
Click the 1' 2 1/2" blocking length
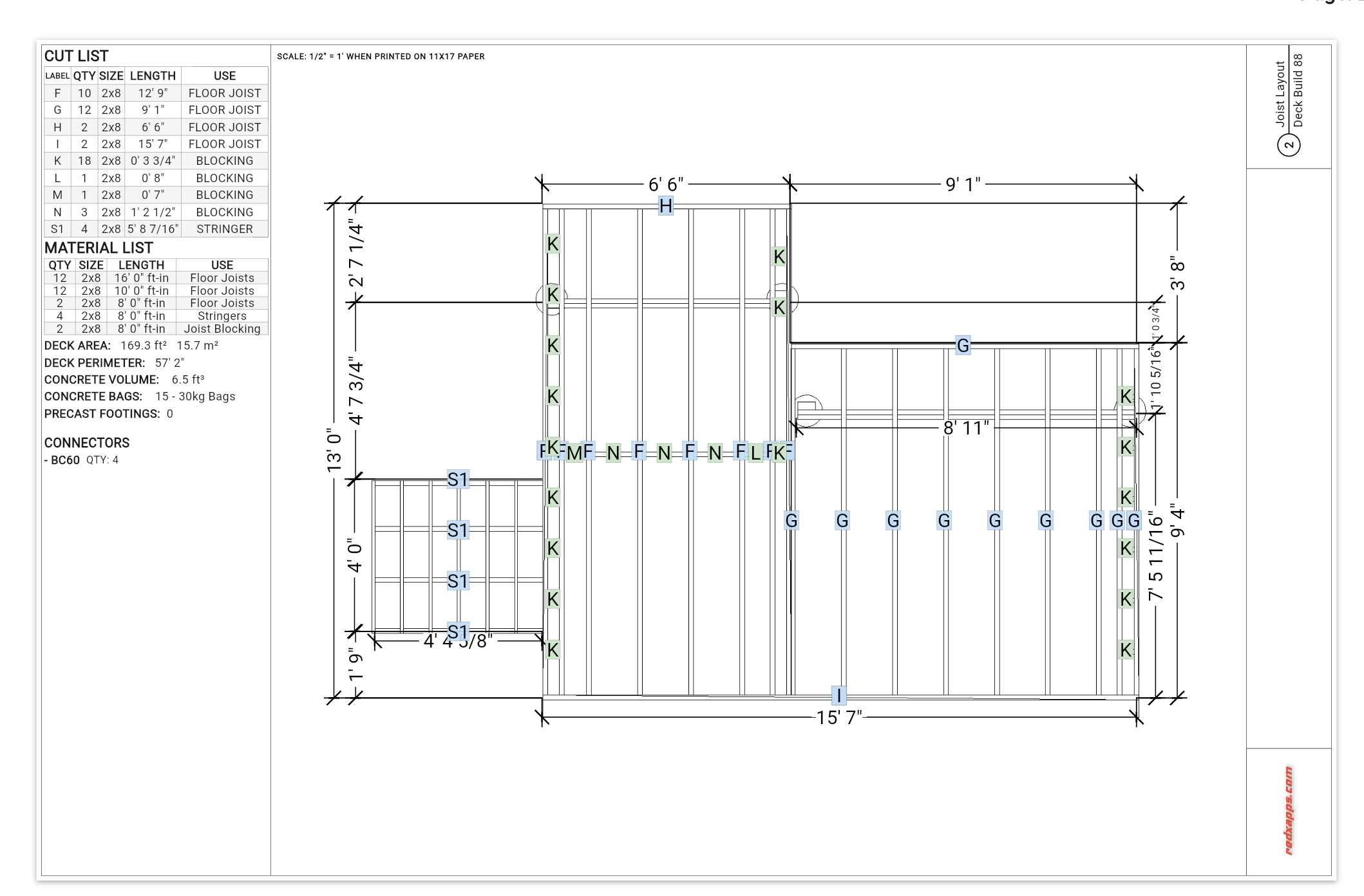[x=153, y=212]
